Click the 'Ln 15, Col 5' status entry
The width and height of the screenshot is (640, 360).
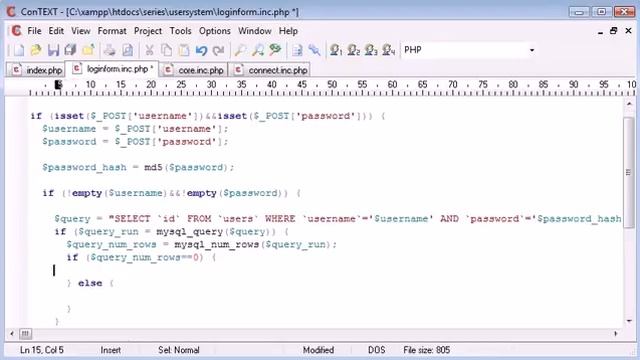tap(42, 350)
